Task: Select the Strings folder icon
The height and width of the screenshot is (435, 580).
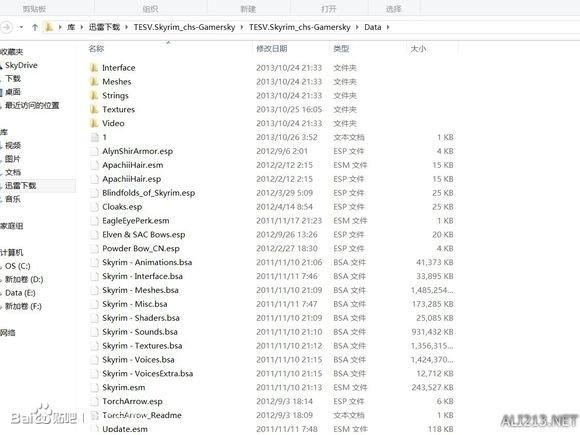Action: pos(94,95)
